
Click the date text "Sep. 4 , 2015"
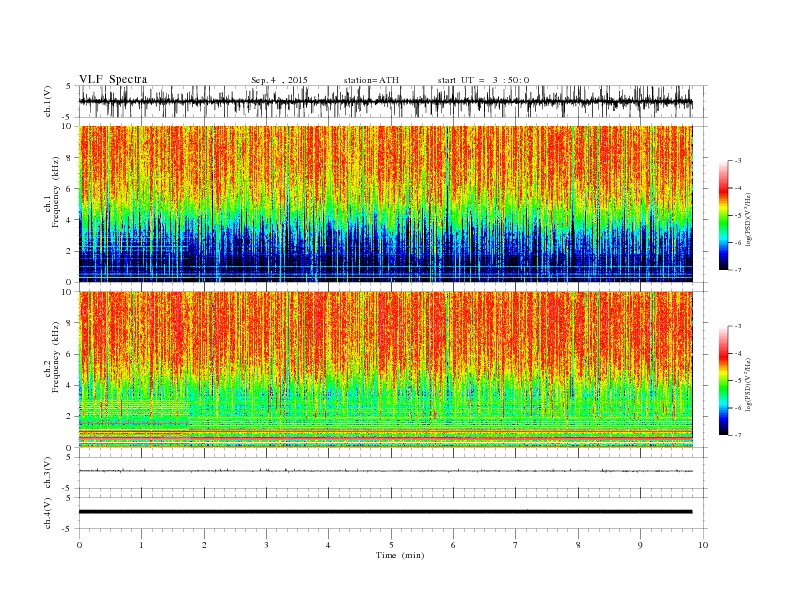[x=279, y=80]
